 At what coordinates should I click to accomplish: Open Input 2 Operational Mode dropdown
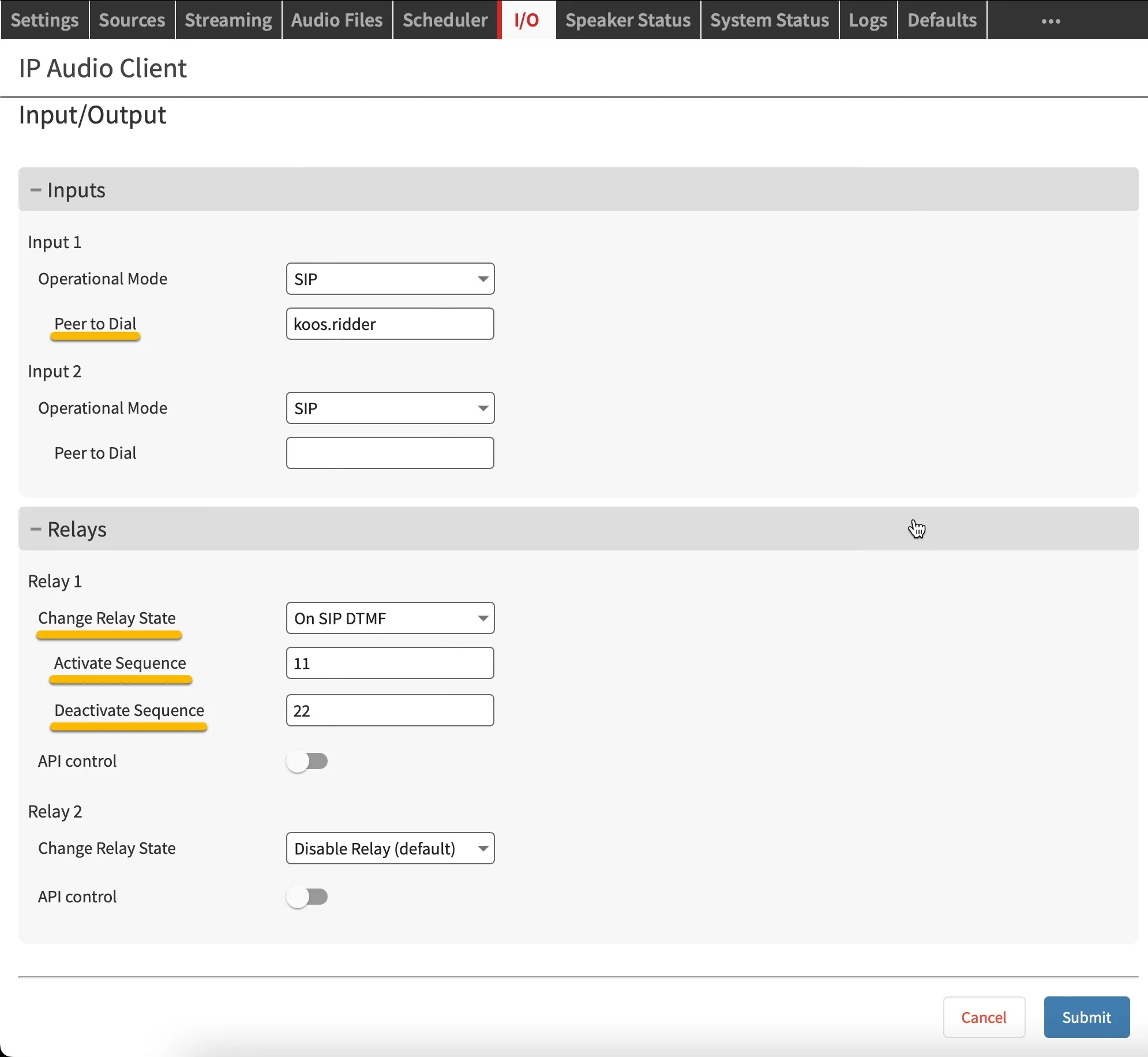(x=390, y=408)
